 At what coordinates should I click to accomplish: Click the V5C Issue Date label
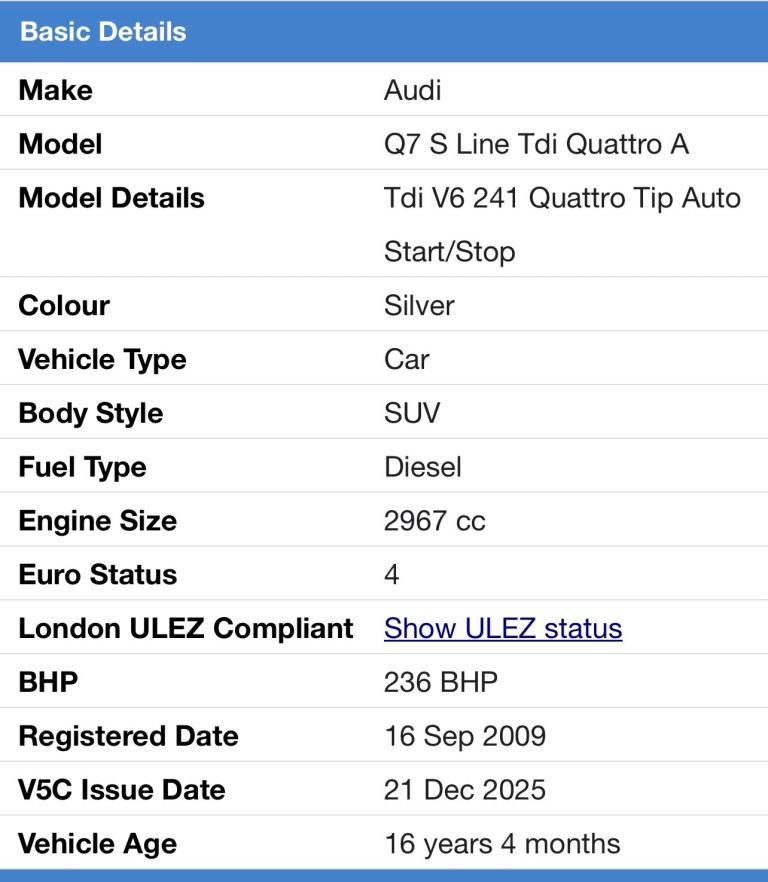(121, 790)
